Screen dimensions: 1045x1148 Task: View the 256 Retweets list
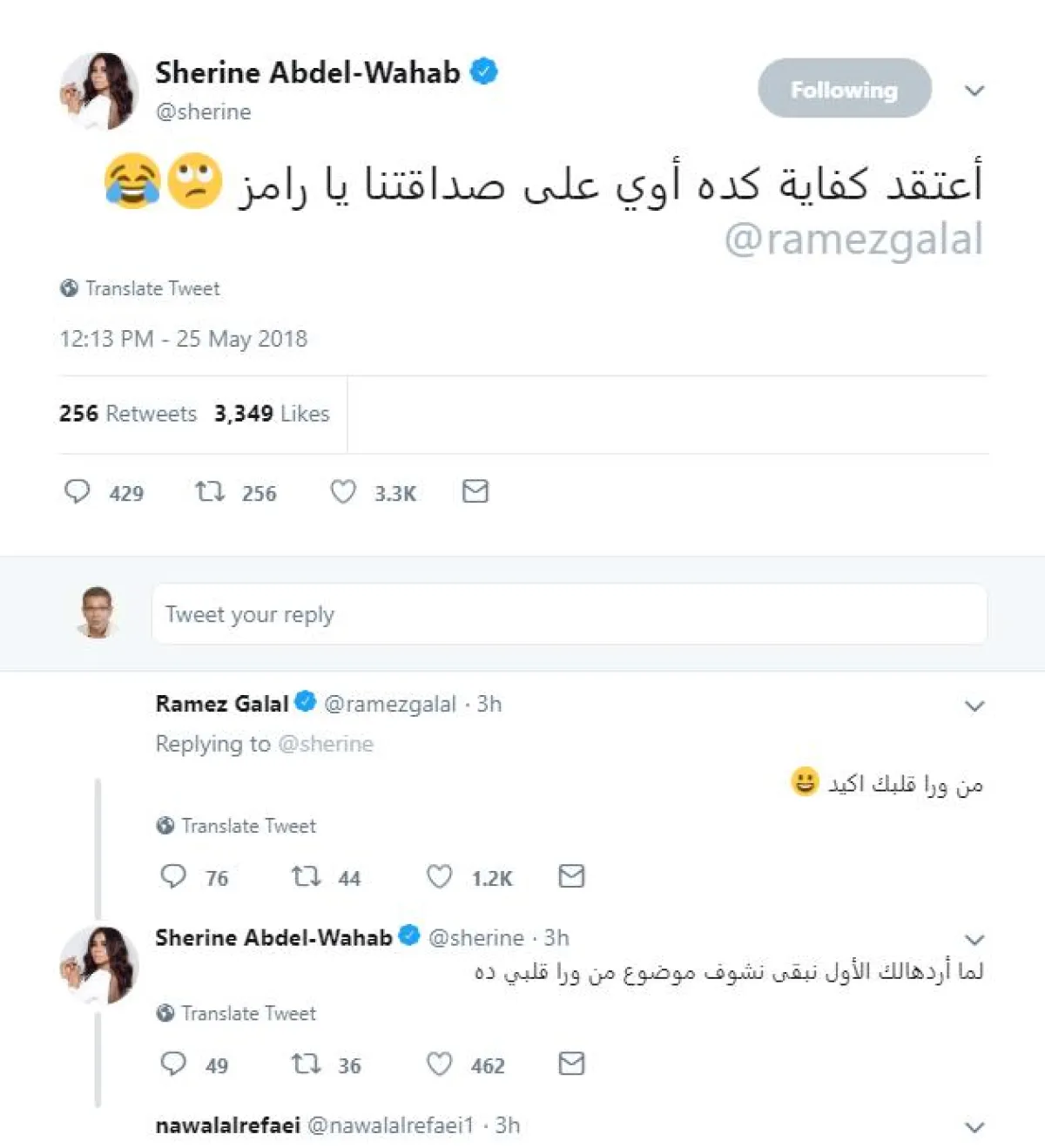pyautogui.click(x=128, y=414)
